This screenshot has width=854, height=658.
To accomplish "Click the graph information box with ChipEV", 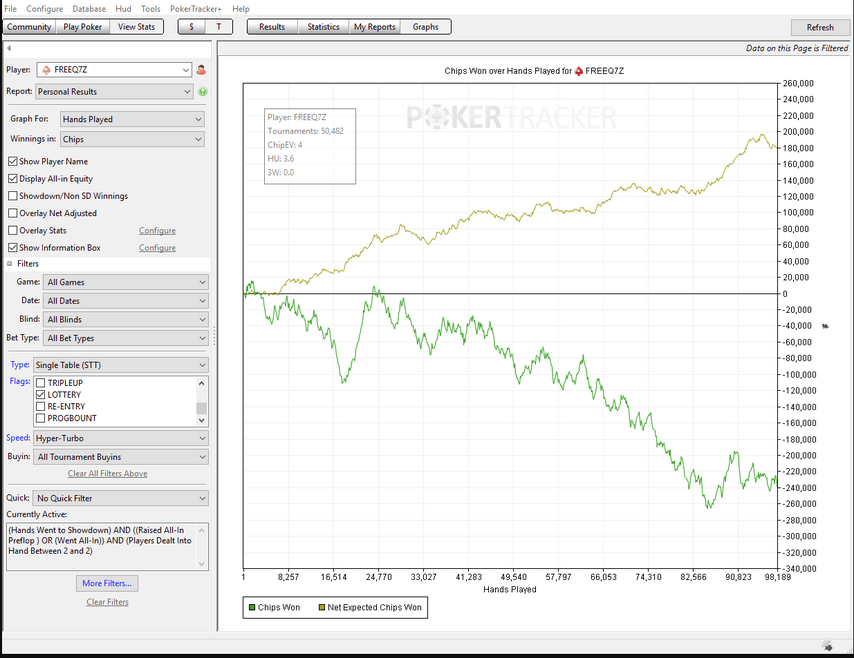I will pos(310,146).
